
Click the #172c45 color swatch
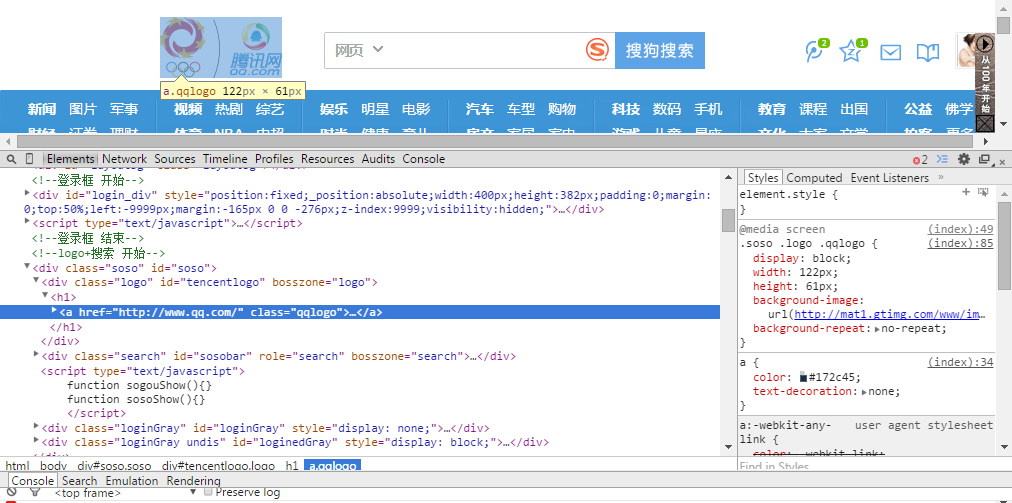804,377
